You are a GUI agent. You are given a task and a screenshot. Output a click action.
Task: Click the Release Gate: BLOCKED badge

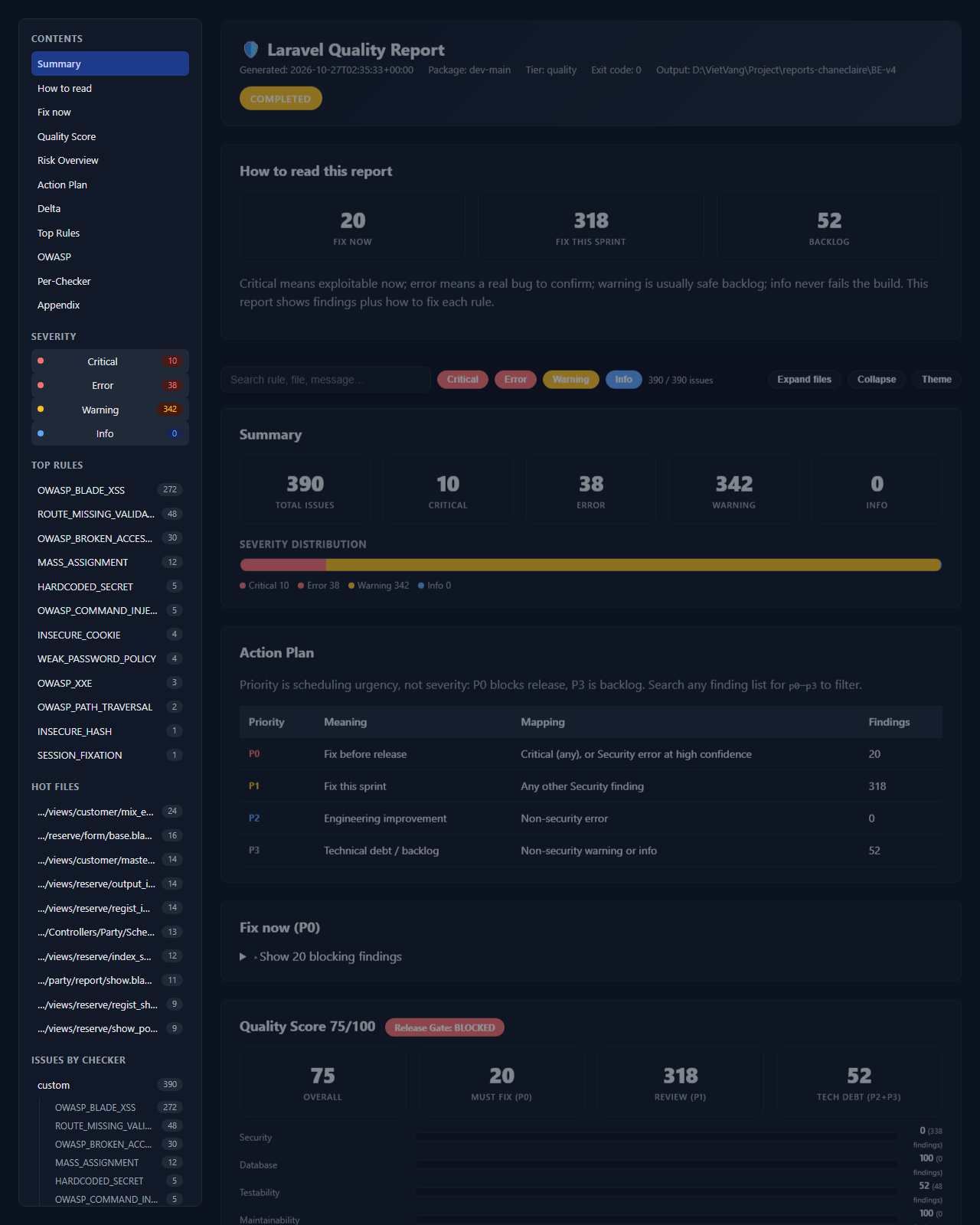445,1027
